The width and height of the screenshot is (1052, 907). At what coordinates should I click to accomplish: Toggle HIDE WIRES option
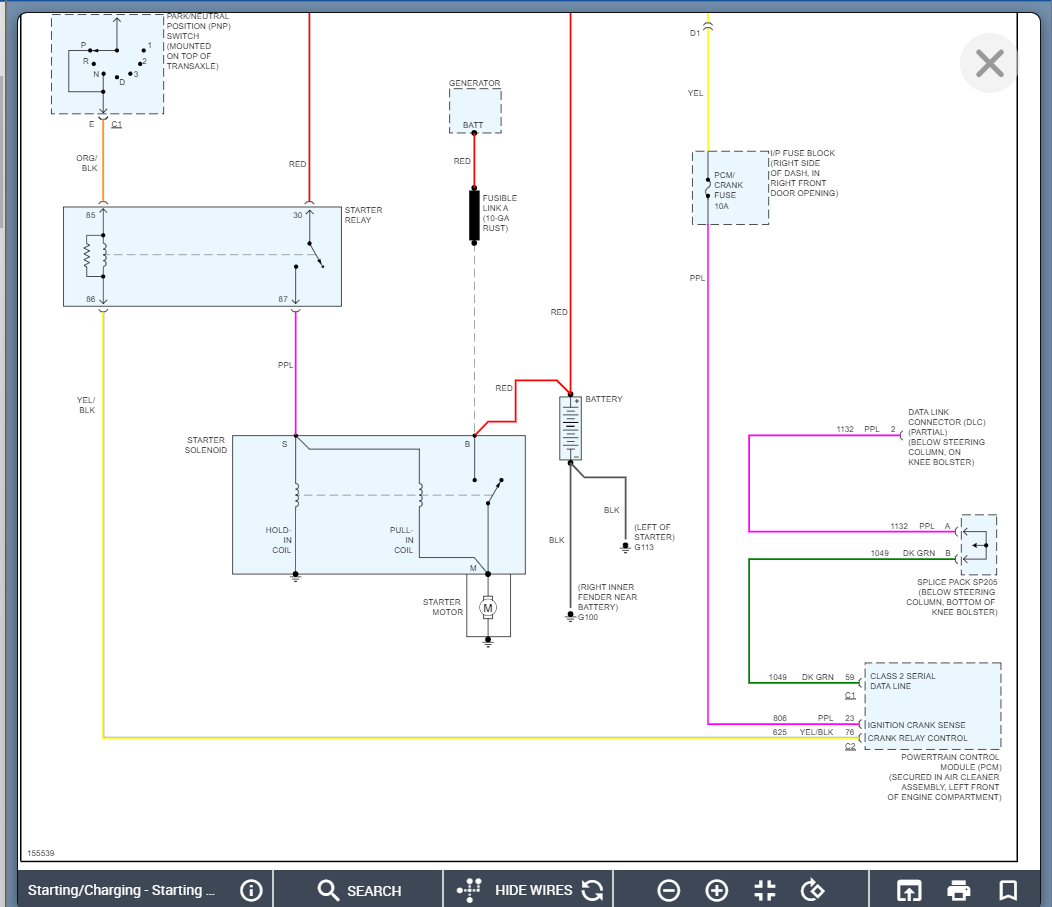[534, 890]
